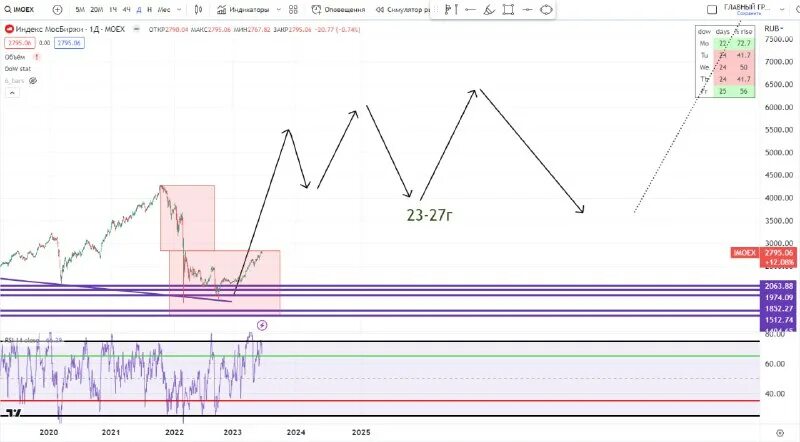Open the RUB currency dropdown

tap(774, 29)
